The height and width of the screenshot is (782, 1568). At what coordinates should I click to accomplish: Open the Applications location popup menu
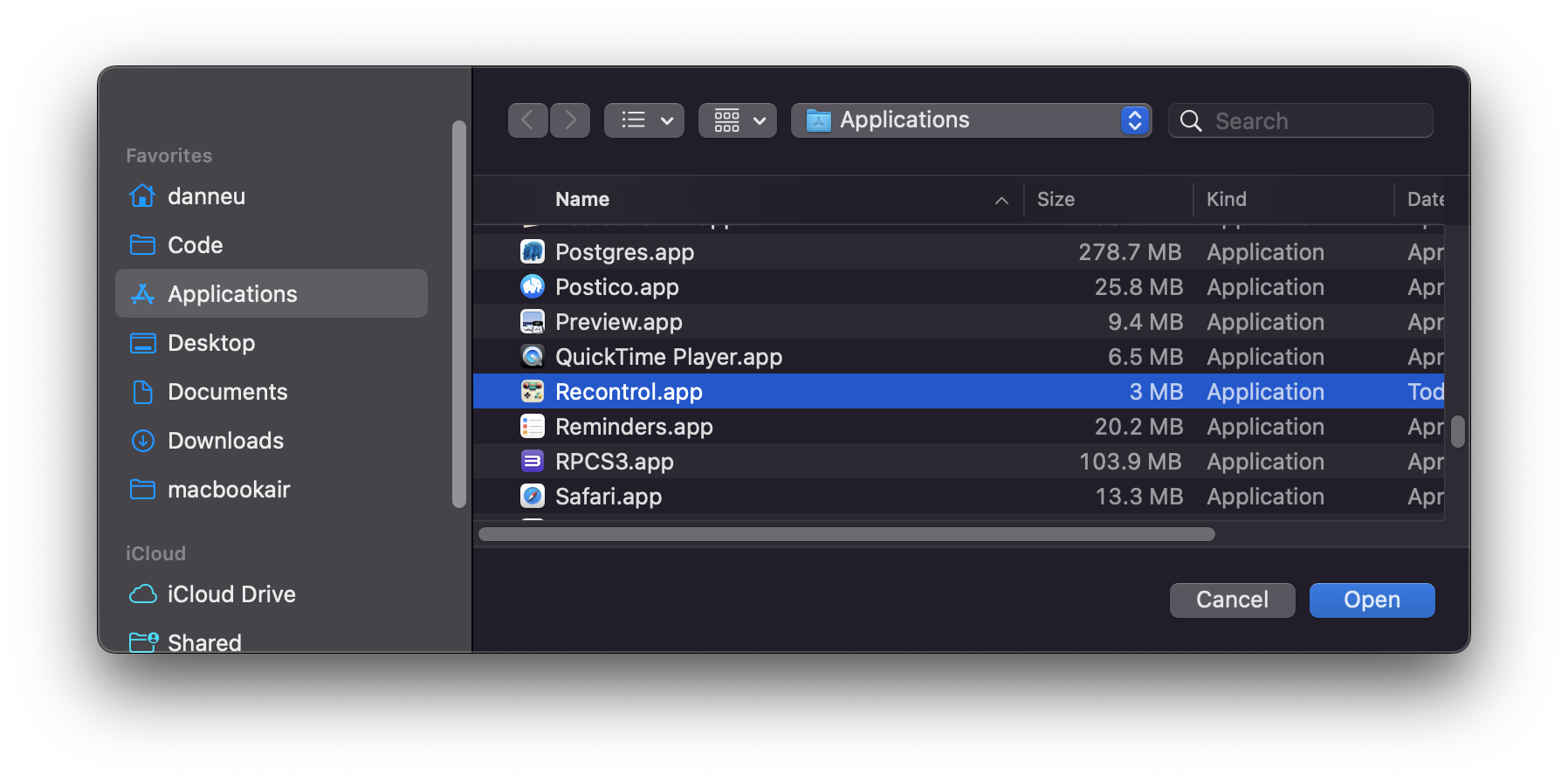click(971, 120)
